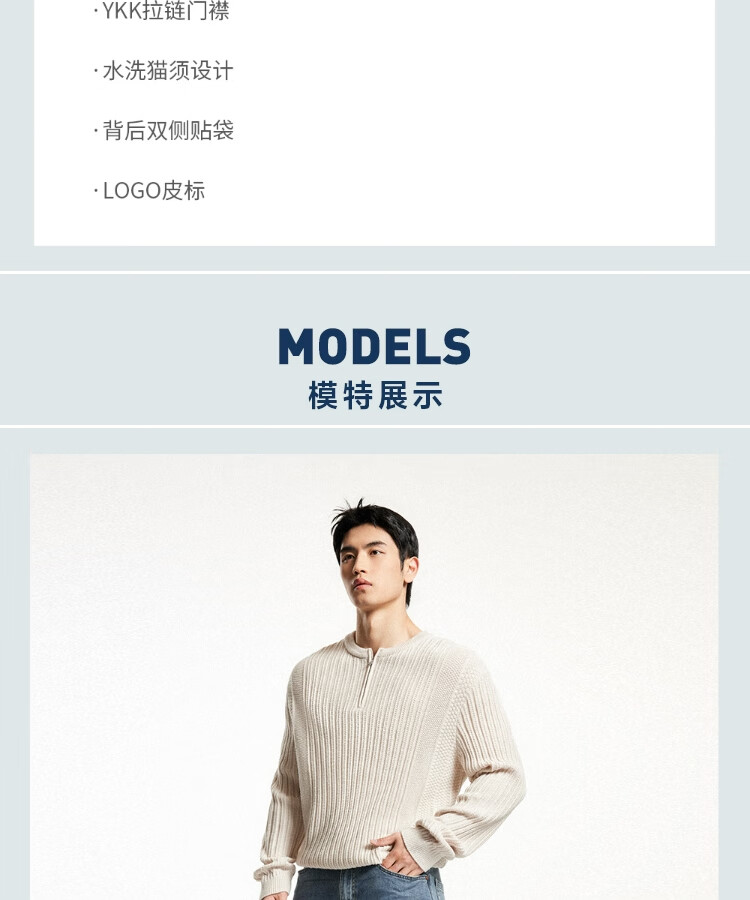Click the 背后双侧贴袋 feature line
750x900 pixels.
(168, 131)
